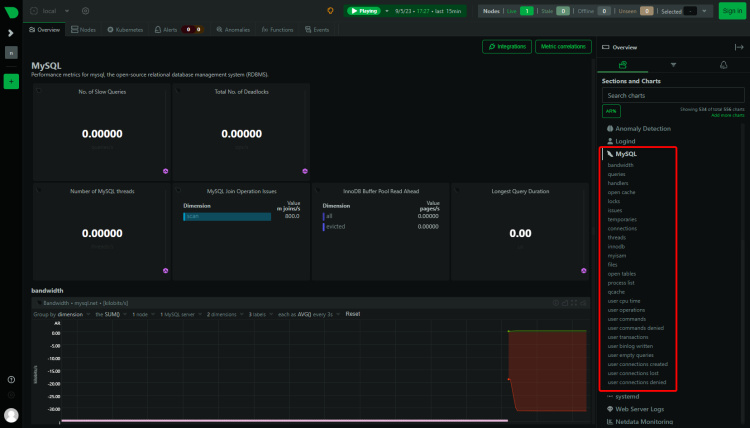
Task: Select the innodb entry under MySQL section
Action: click(x=614, y=246)
